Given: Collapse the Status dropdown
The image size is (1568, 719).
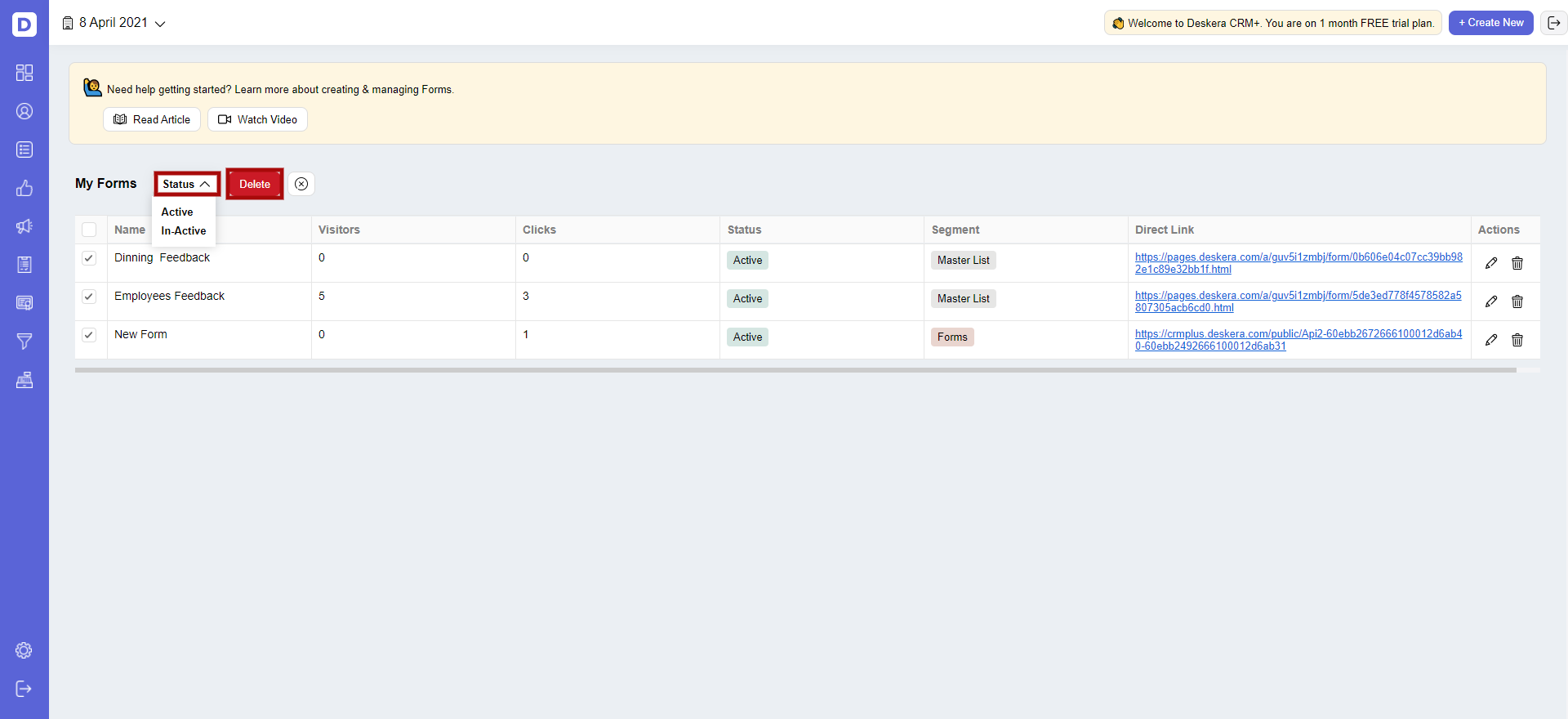Looking at the screenshot, I should tap(187, 184).
